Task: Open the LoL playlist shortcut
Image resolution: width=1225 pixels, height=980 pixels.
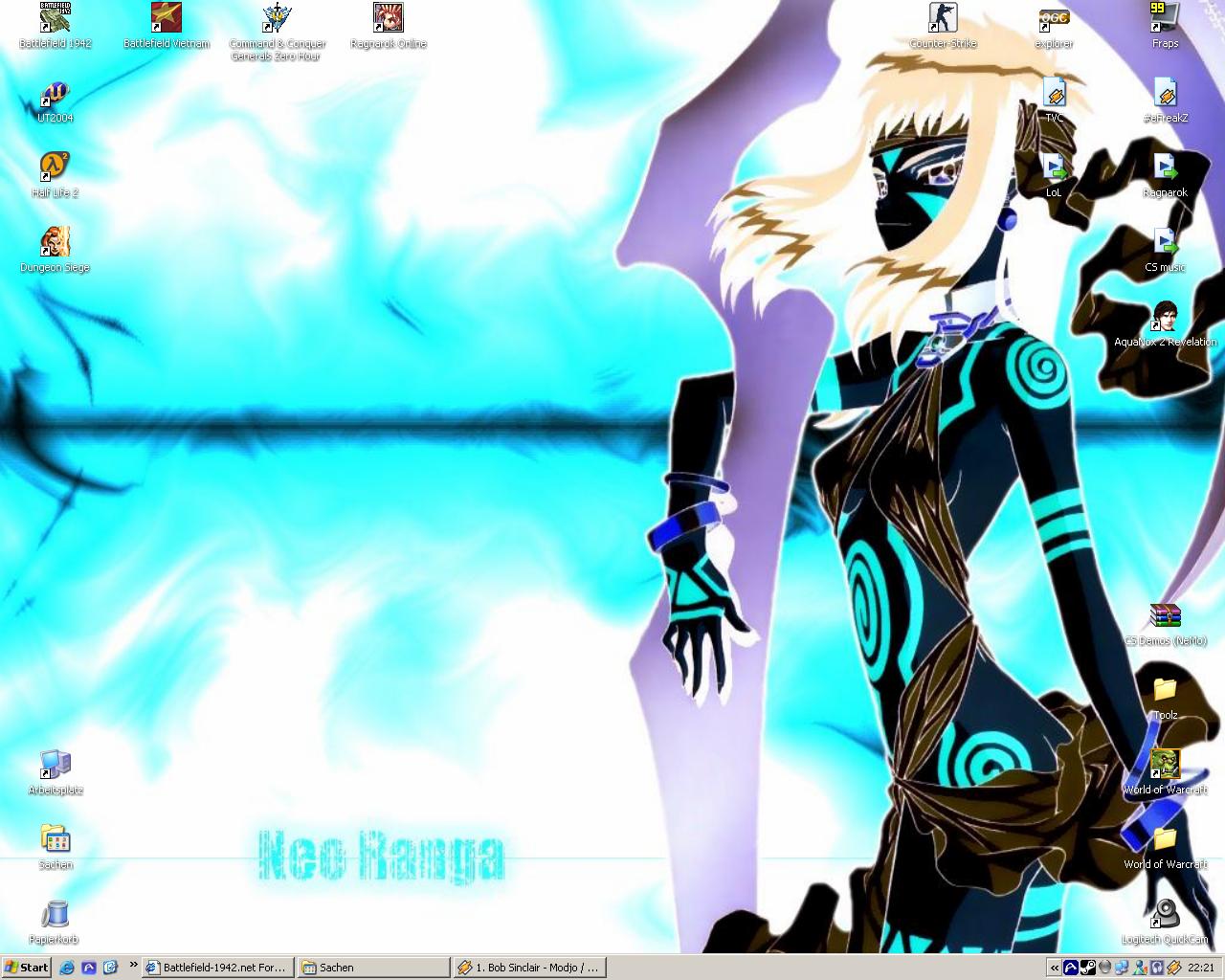Action: click(x=1054, y=175)
